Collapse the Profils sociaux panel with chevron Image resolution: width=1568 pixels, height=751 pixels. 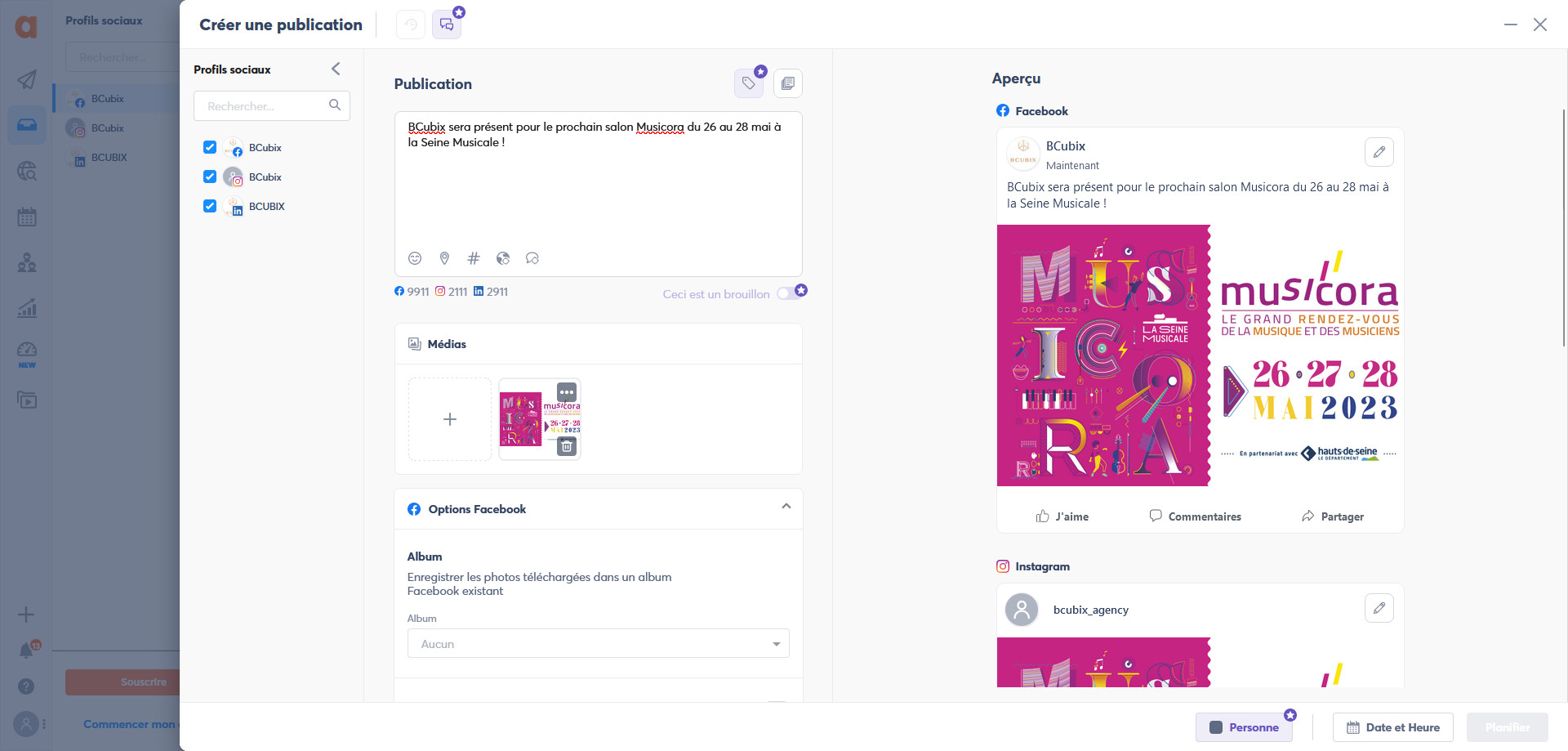coord(336,69)
